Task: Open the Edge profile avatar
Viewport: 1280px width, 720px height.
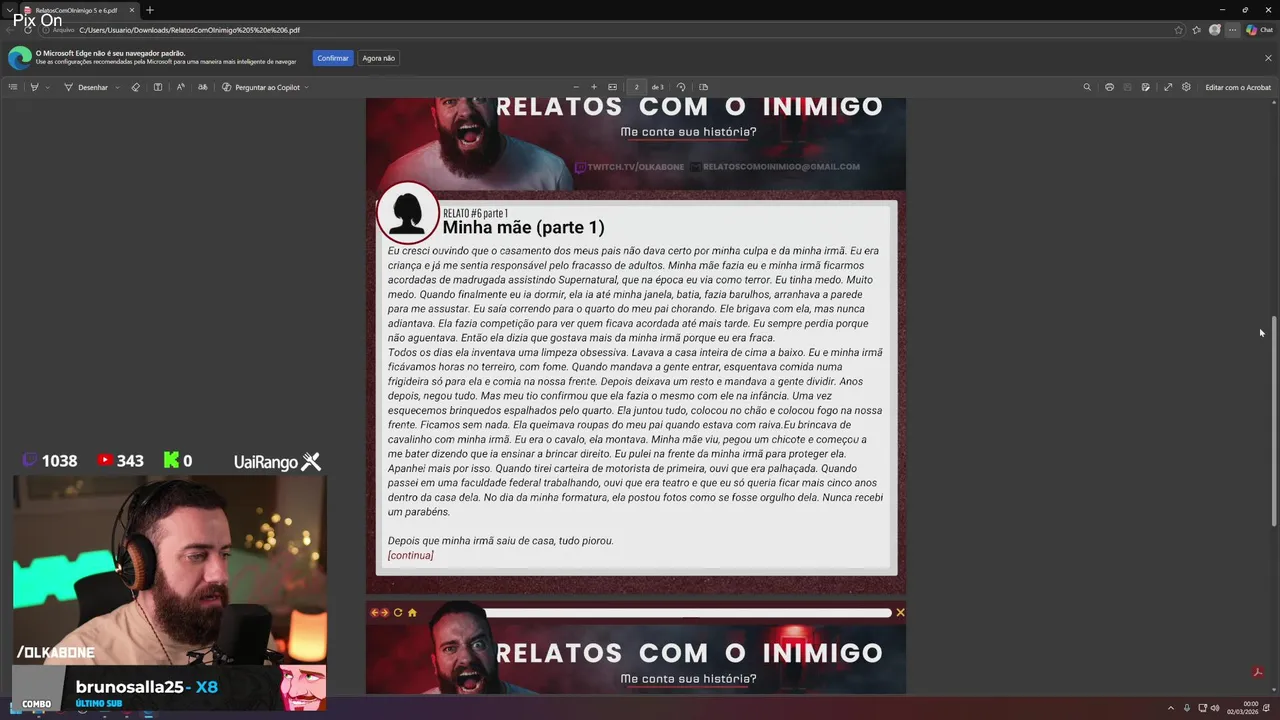Action: point(1215,30)
